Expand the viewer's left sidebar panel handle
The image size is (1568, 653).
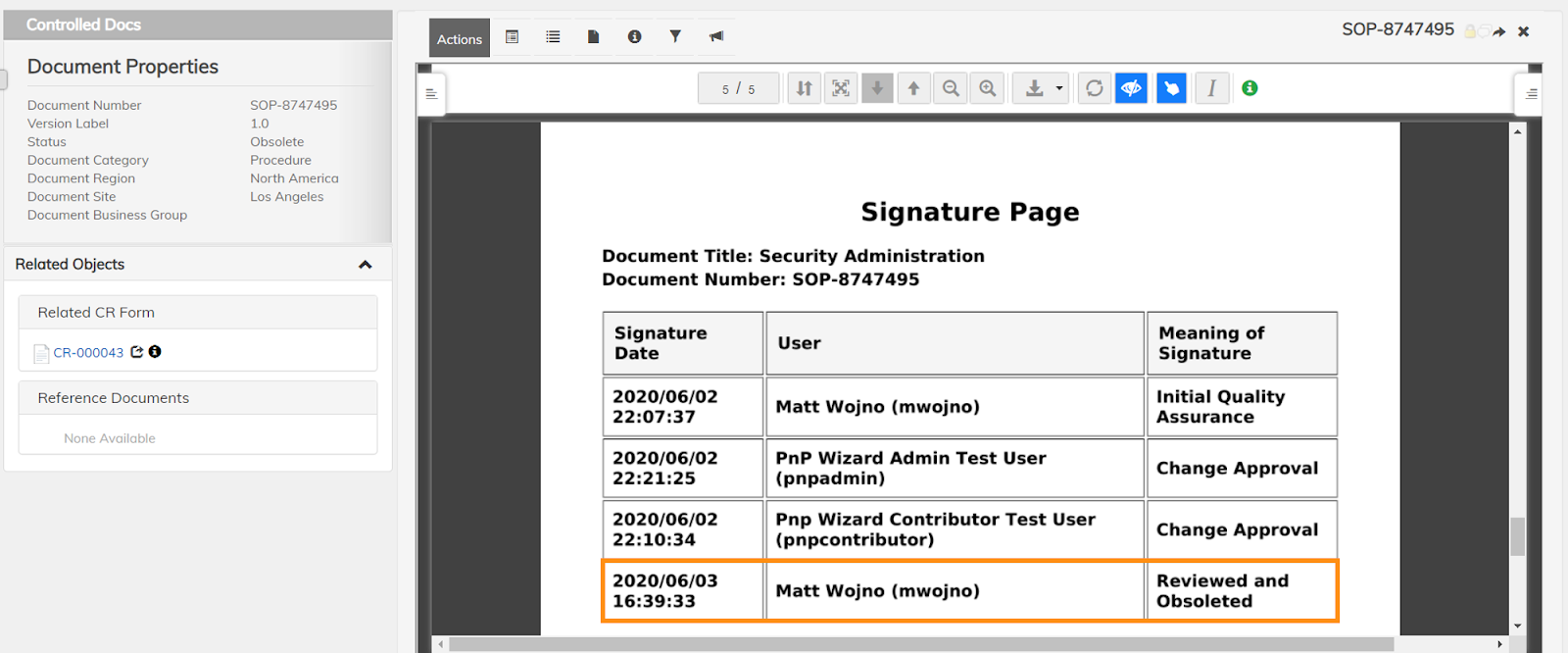[431, 94]
